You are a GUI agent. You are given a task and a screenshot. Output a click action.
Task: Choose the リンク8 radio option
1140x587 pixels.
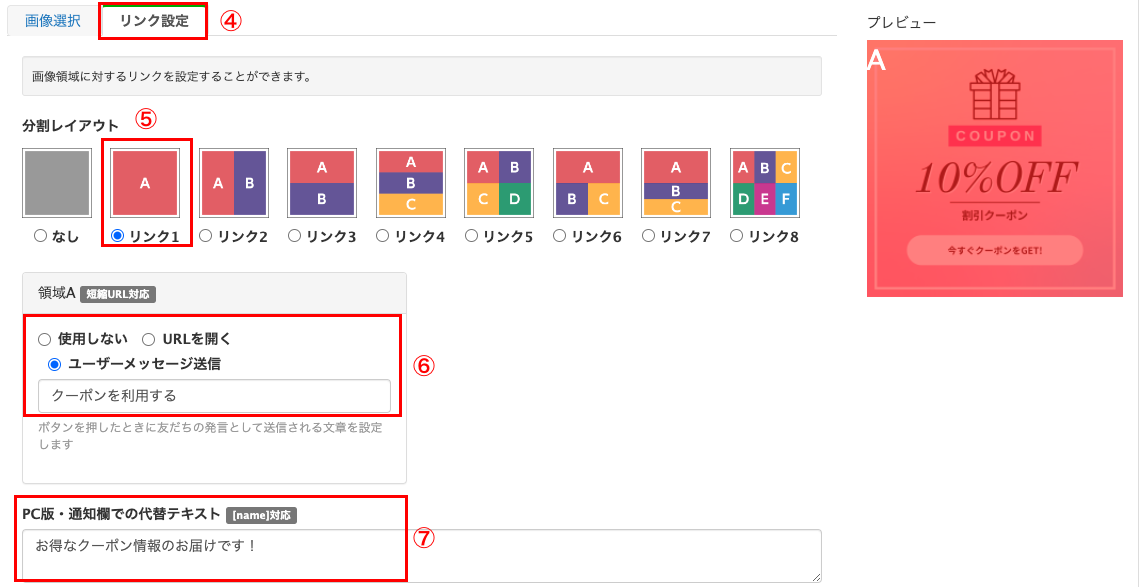click(x=736, y=236)
